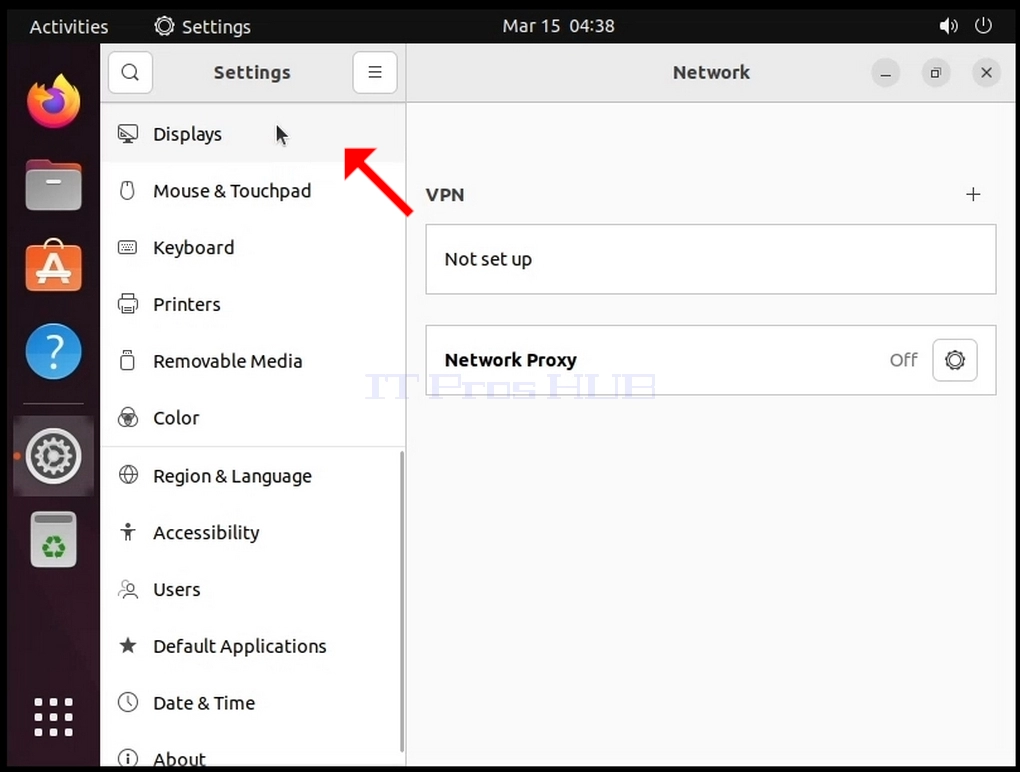
Task: Open the Settings hamburger menu
Action: click(375, 72)
